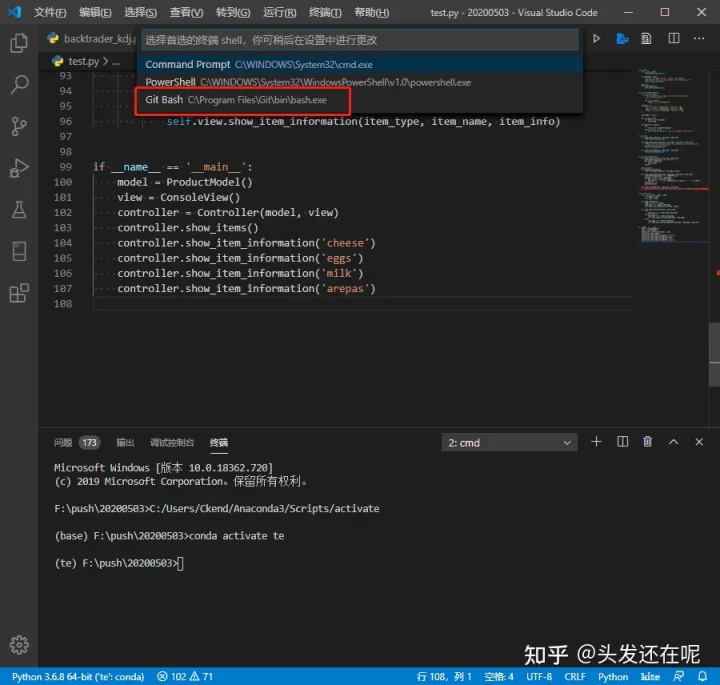The width and height of the screenshot is (720, 685).
Task: Open errors and warnings count in status bar
Action: pyautogui.click(x=185, y=676)
